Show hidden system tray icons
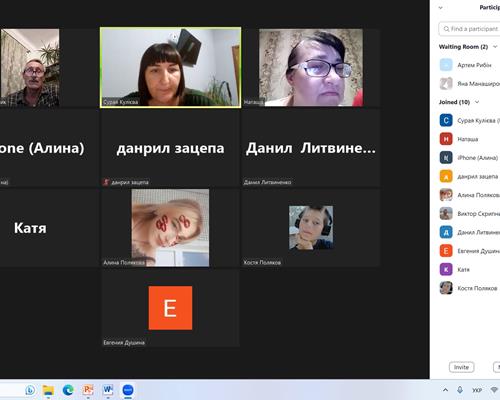 tap(445, 390)
